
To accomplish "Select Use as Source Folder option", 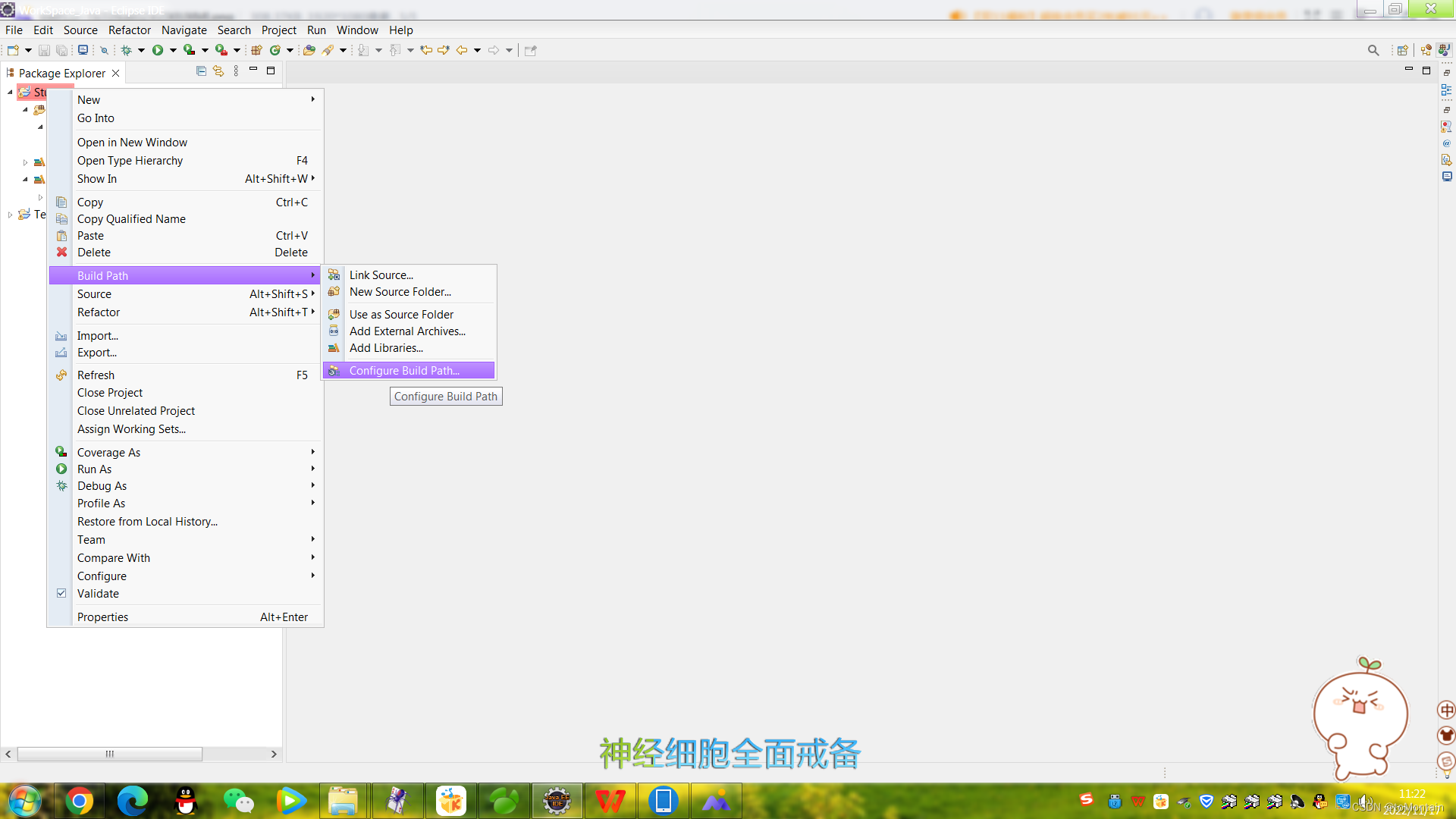I will click(401, 314).
